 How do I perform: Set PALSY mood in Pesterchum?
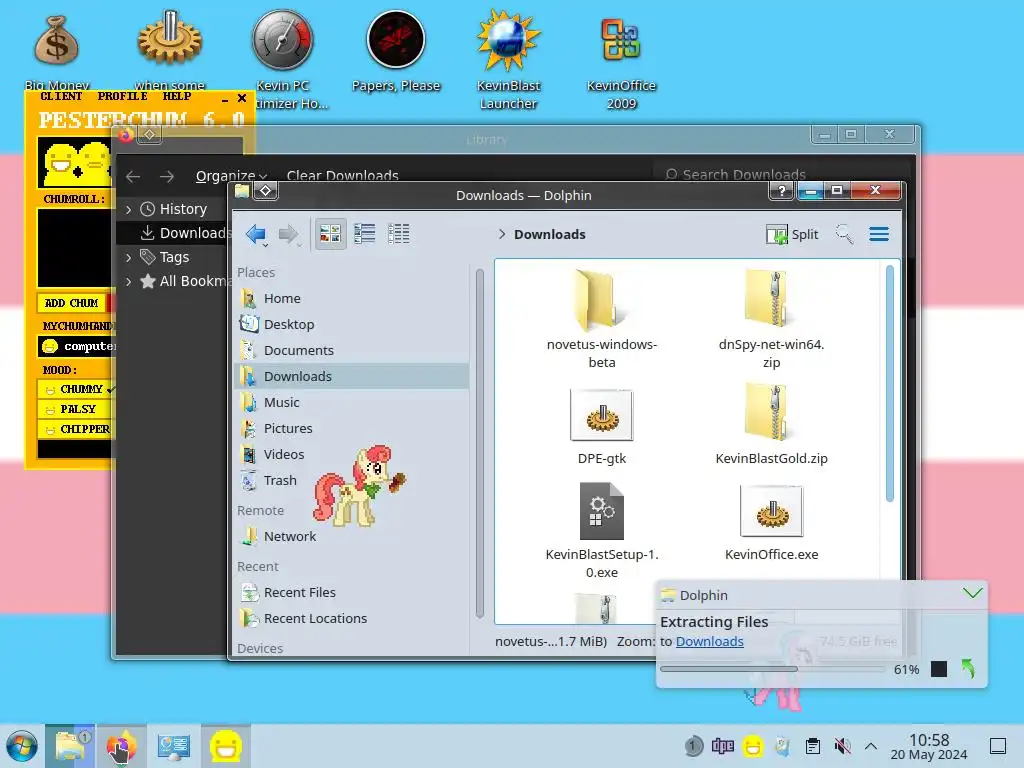click(x=76, y=409)
